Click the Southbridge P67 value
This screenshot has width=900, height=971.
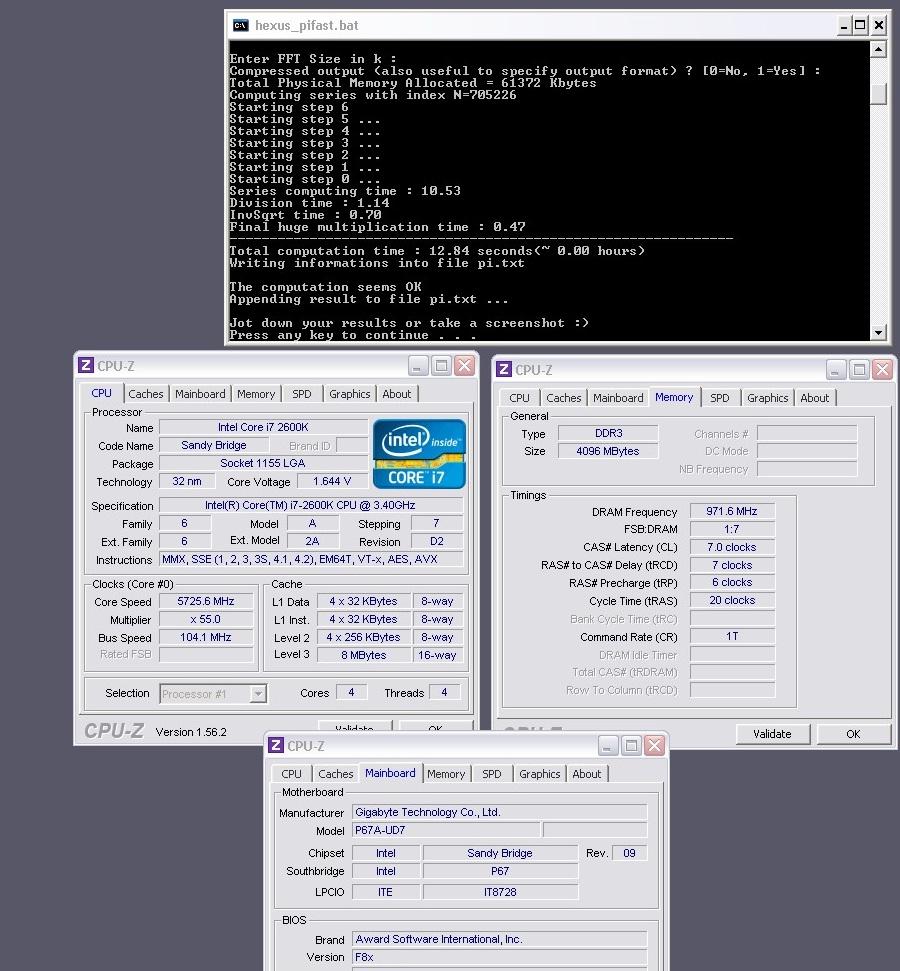click(500, 871)
